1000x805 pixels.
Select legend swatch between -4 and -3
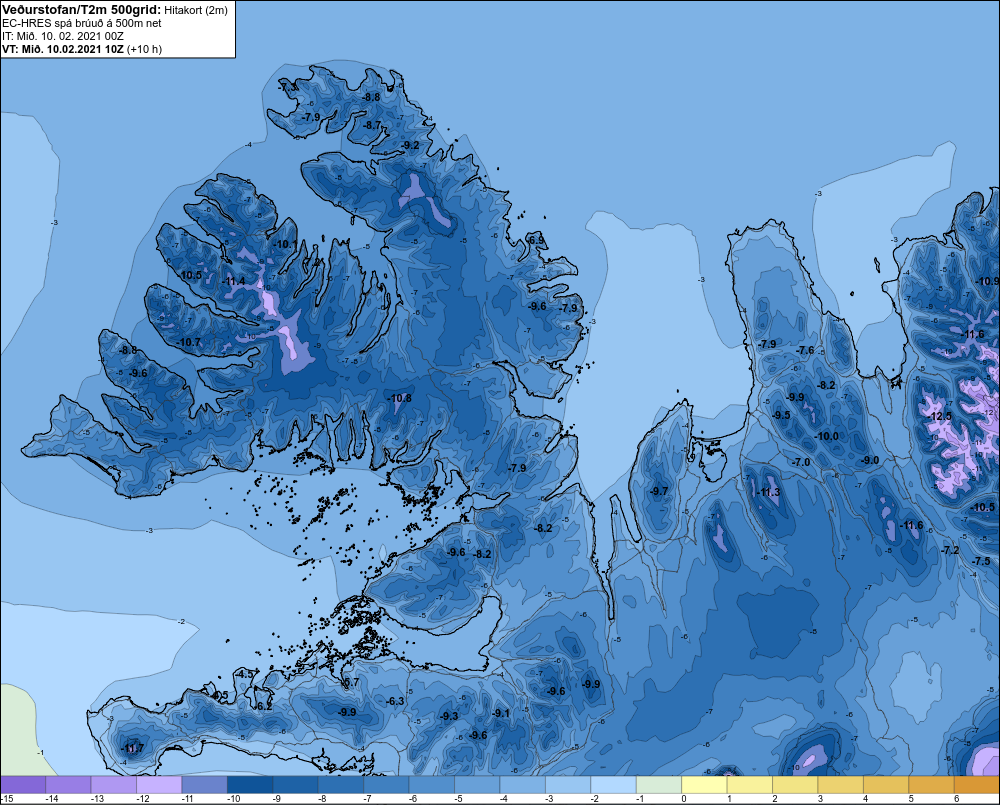[x=522, y=785]
